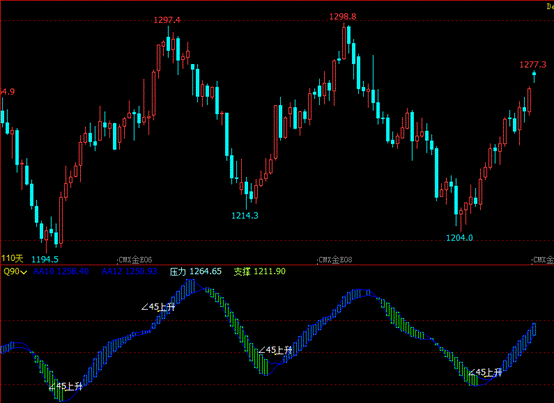Image resolution: width=554 pixels, height=403 pixels.
Task: Select the AA12 1250.93 indicator label
Action: [x=129, y=271]
